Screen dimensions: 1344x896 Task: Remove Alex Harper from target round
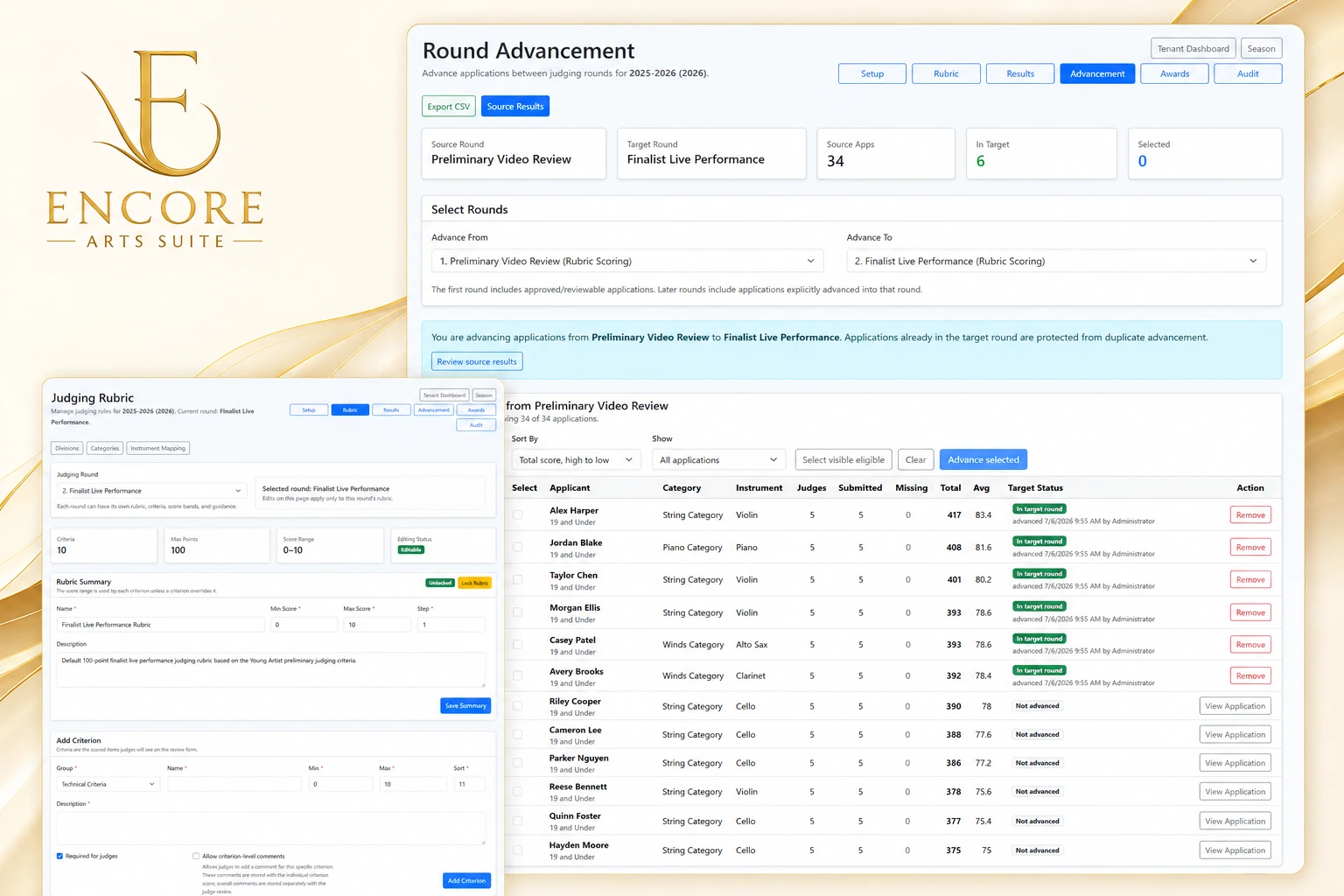pos(1250,515)
